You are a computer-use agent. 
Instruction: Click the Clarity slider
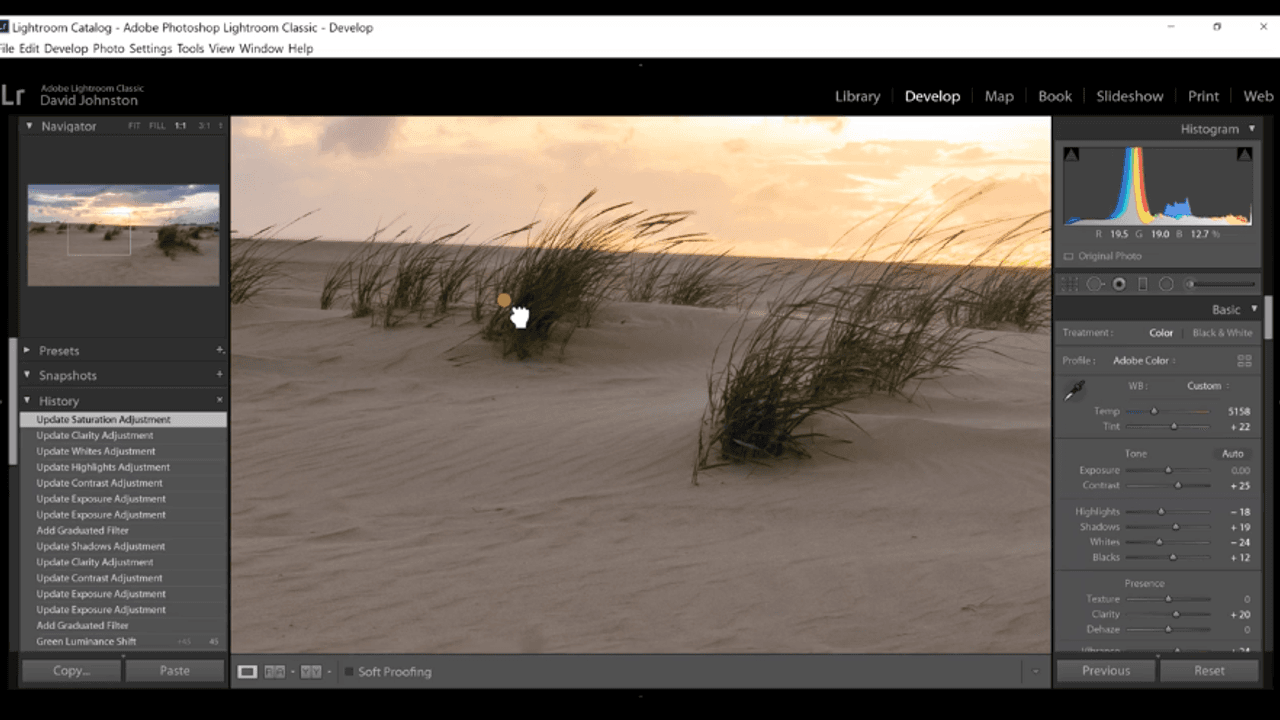pyautogui.click(x=1167, y=614)
